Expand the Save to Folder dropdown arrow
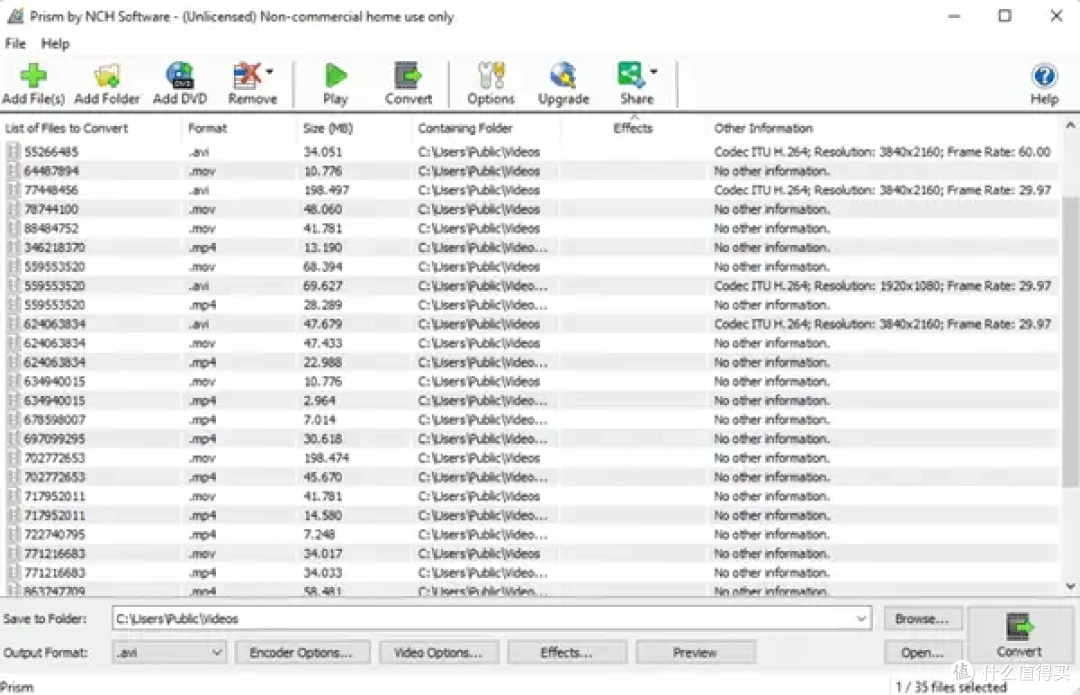Image resolution: width=1080 pixels, height=695 pixels. click(861, 619)
